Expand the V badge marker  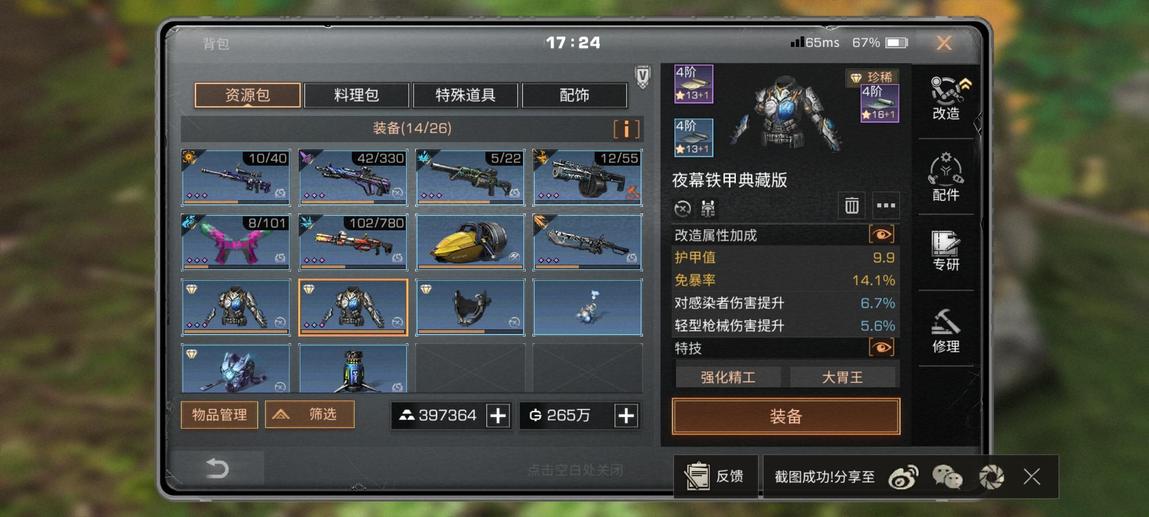(x=643, y=77)
